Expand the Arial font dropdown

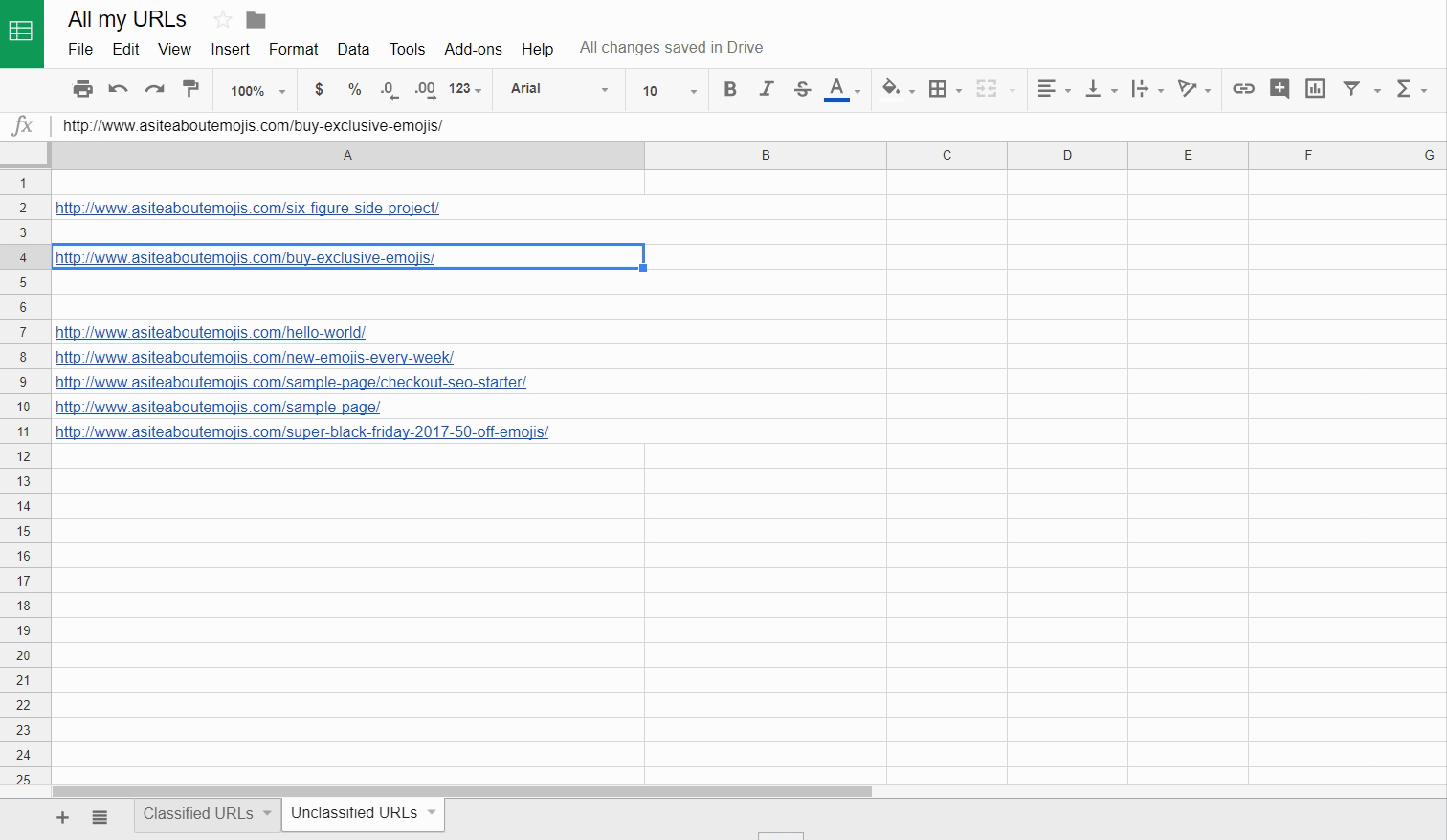pyautogui.click(x=559, y=89)
